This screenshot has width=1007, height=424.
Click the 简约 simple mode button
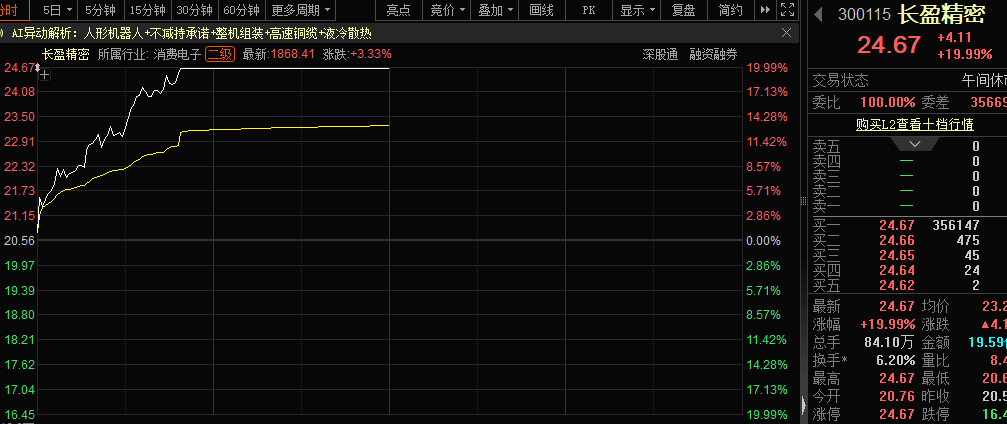point(730,10)
